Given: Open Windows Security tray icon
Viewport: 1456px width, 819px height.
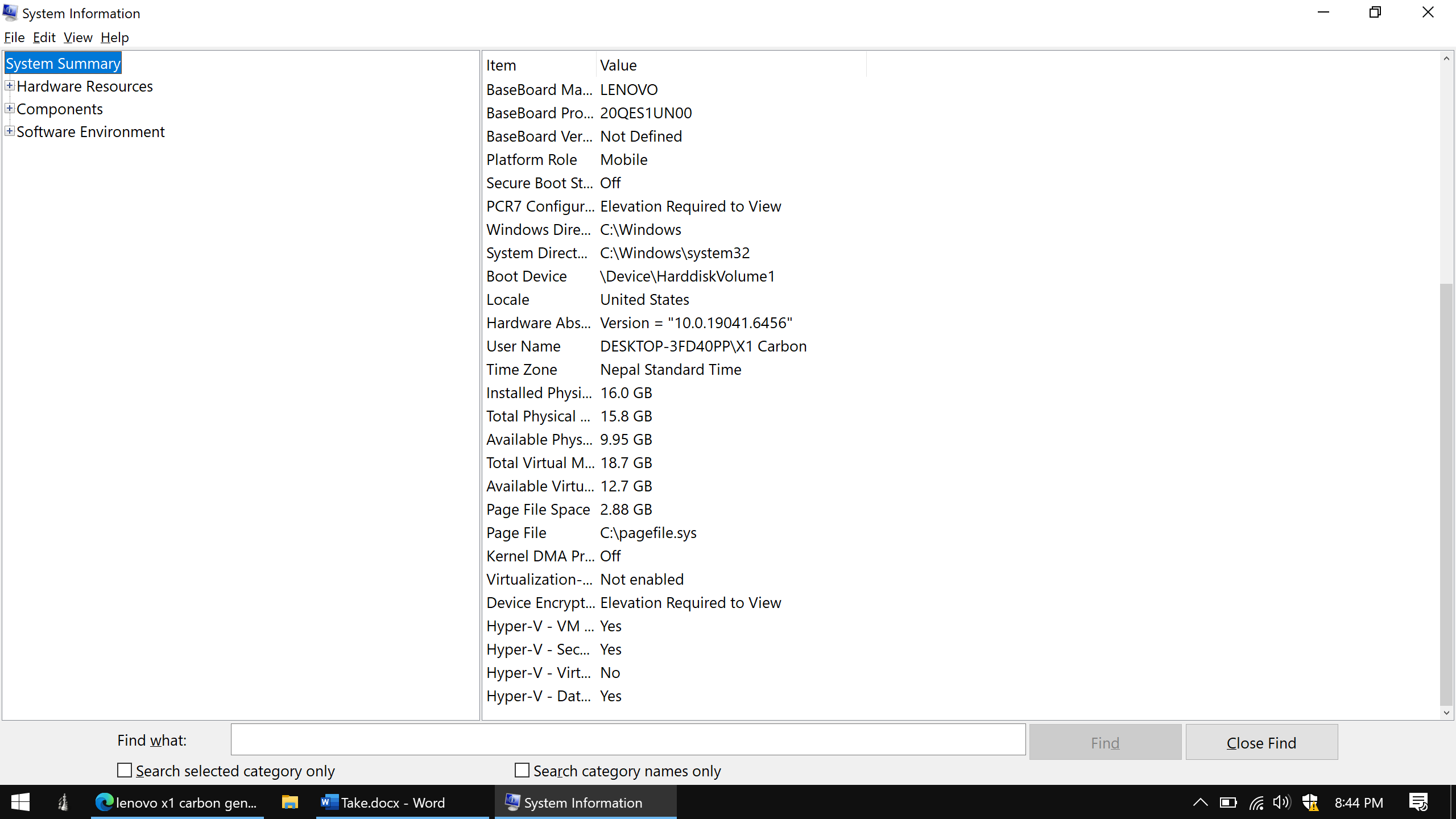Looking at the screenshot, I should coord(1310,803).
